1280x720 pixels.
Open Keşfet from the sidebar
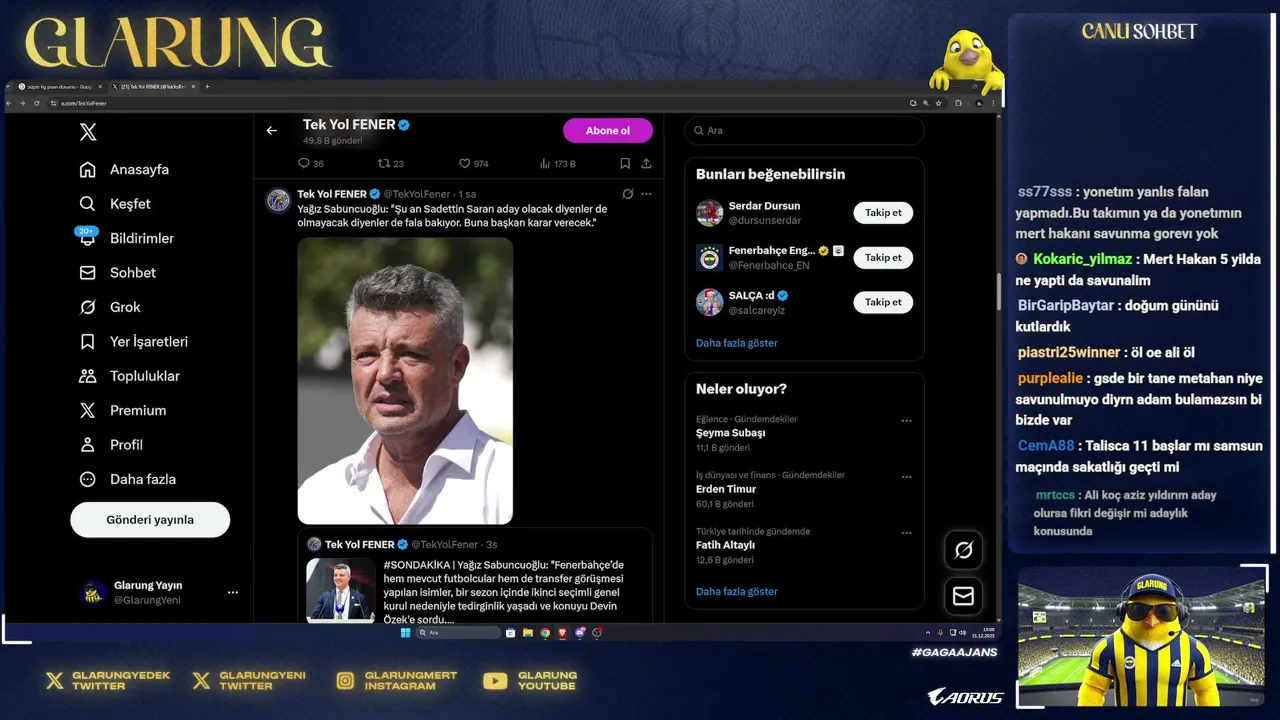115,204
